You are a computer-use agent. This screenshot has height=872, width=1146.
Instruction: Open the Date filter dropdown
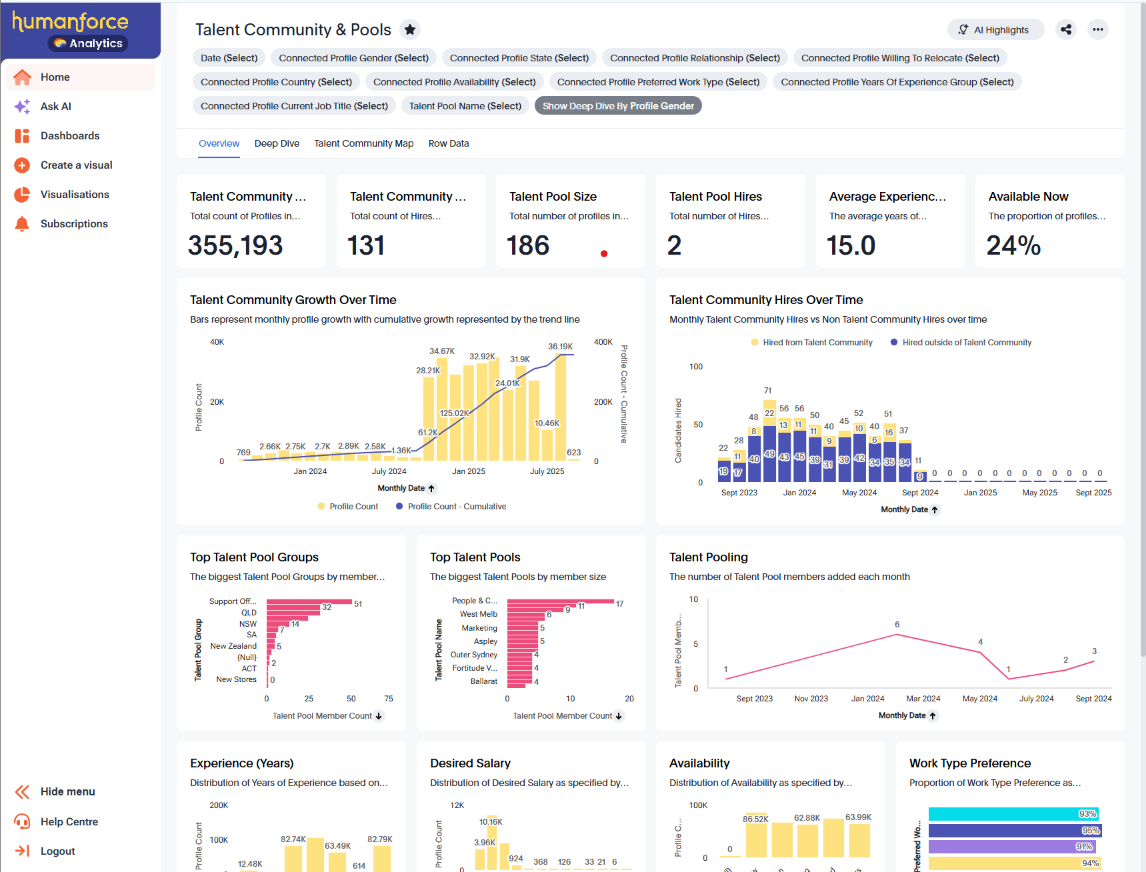click(229, 58)
